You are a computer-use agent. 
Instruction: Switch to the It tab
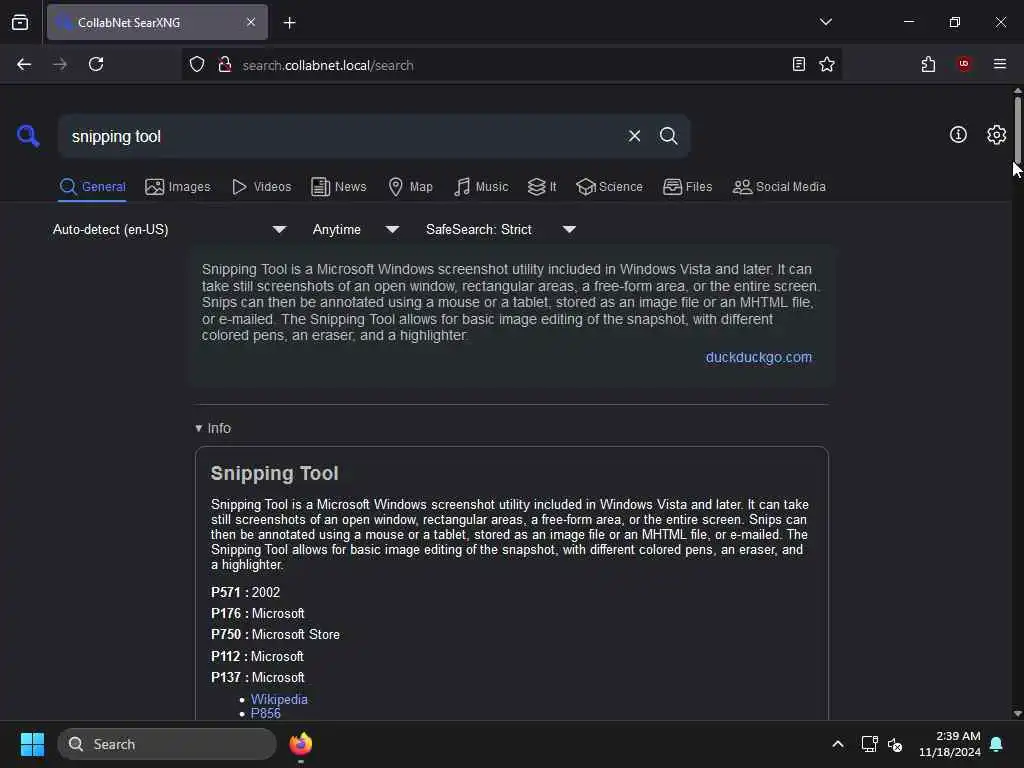point(542,187)
